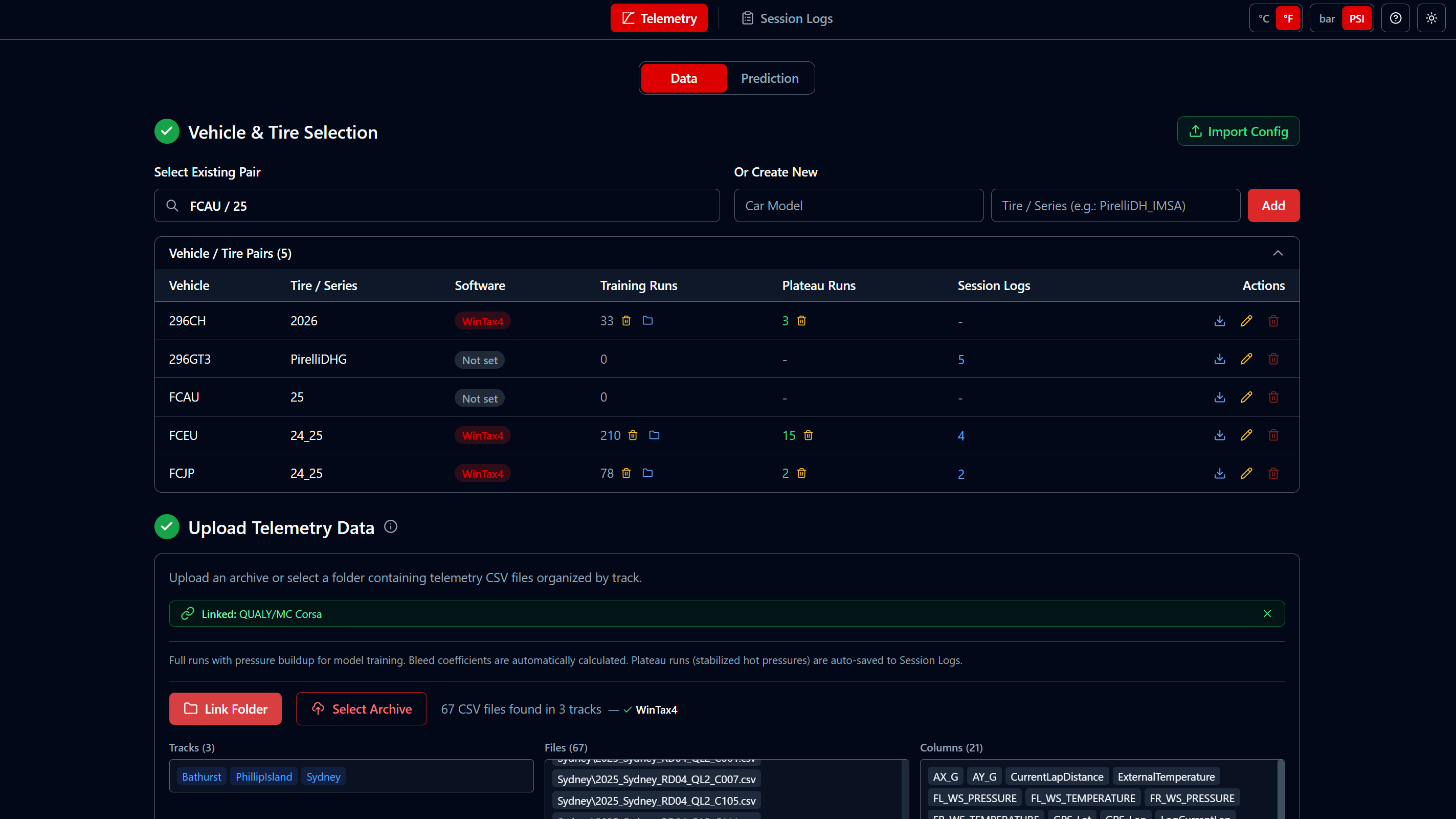Screen dimensions: 1456x819
Task: Select the Prediction view
Action: [x=770, y=78]
